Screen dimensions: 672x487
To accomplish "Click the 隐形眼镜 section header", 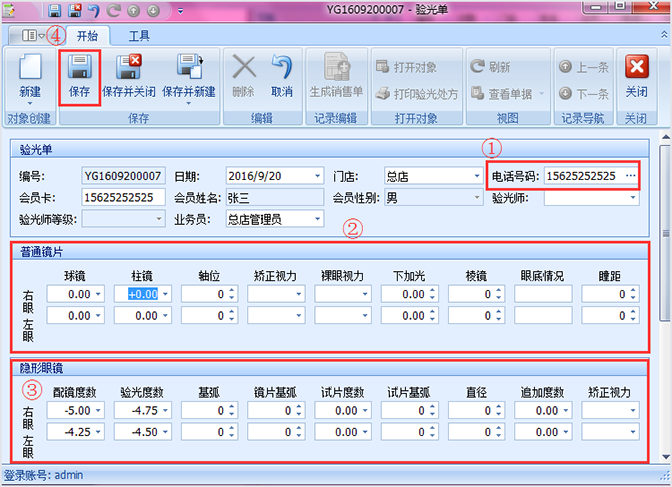I will (329, 368).
